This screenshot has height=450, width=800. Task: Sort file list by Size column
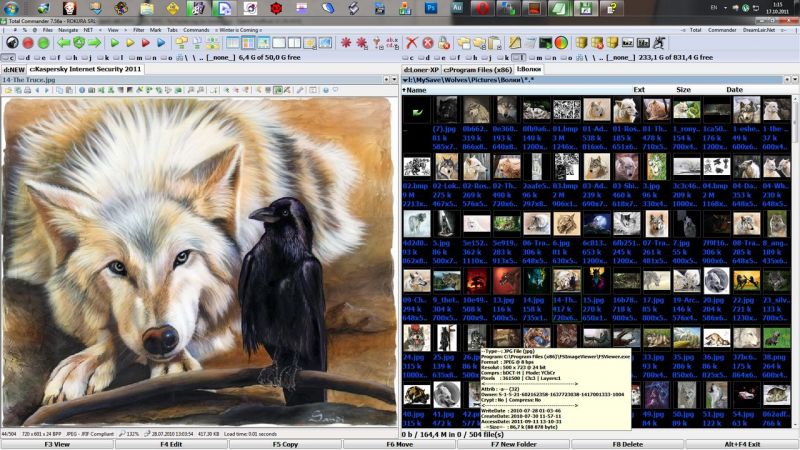click(683, 89)
